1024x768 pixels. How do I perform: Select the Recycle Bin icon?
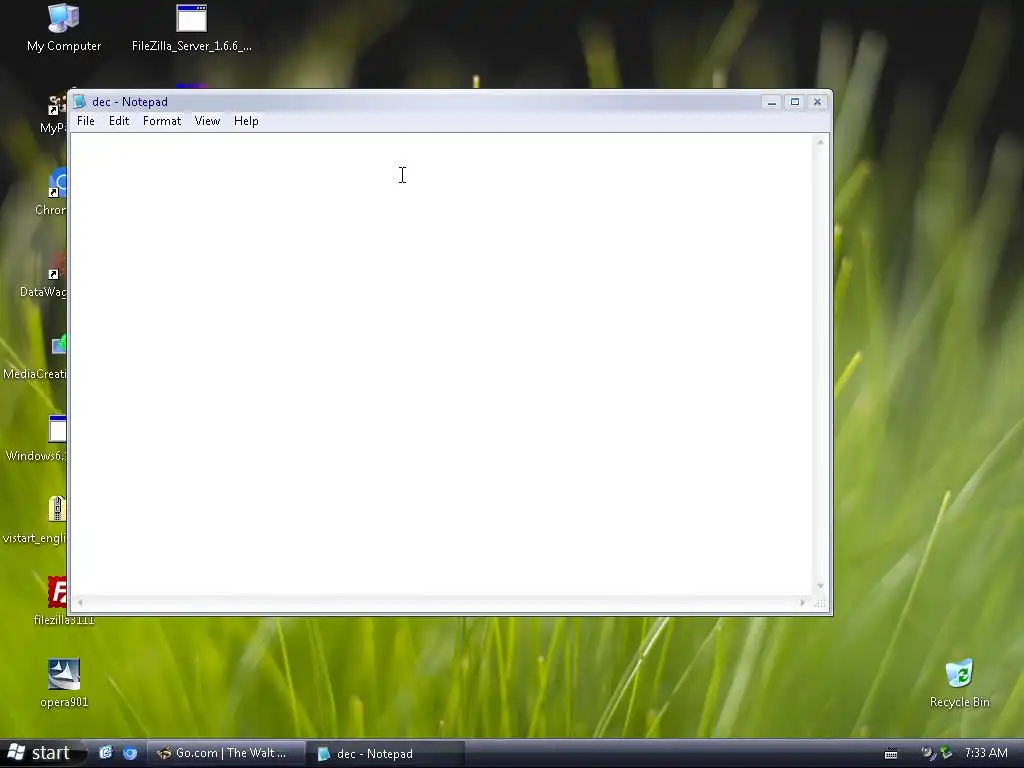coord(959,683)
